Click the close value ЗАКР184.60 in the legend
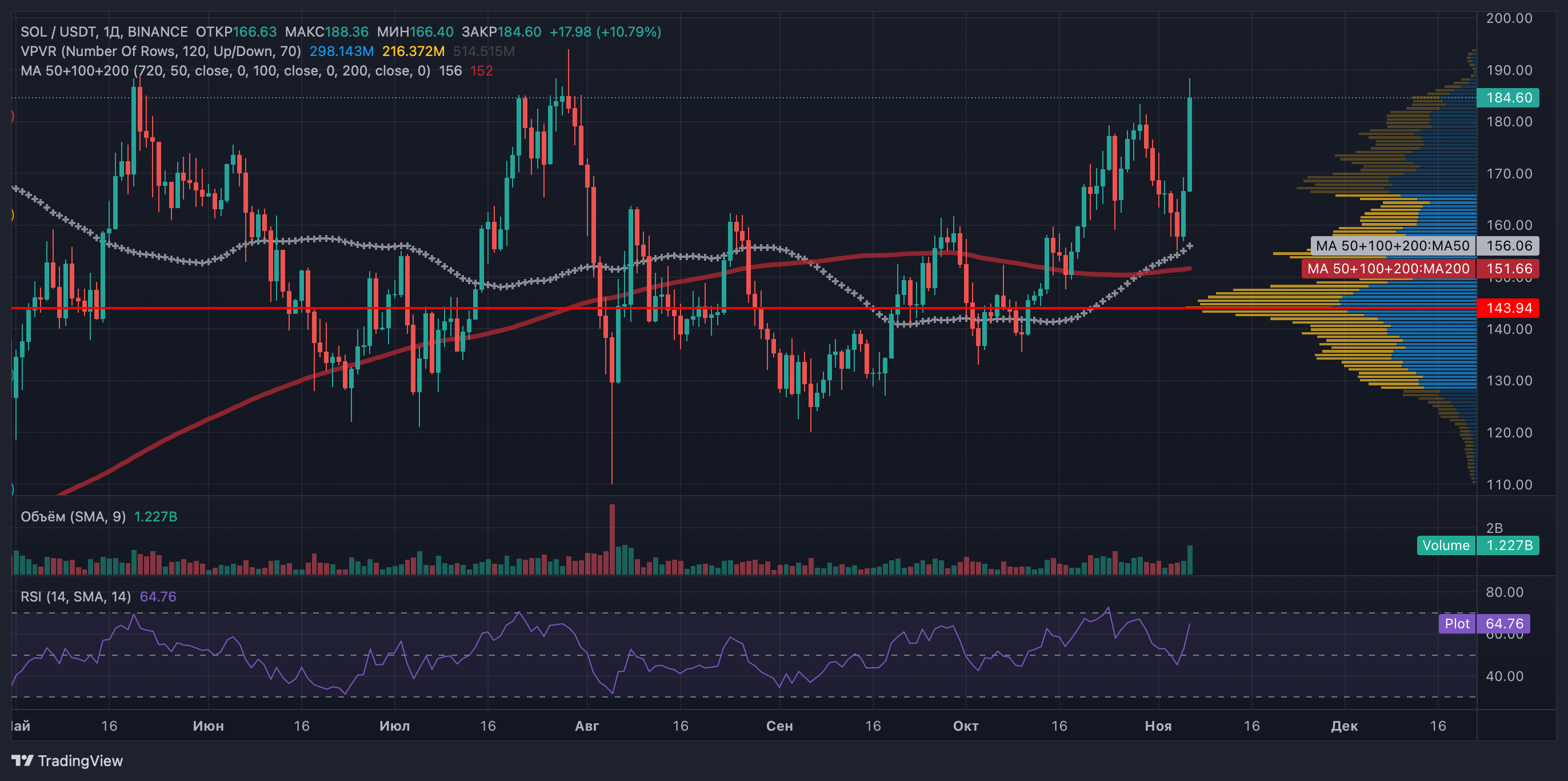The width and height of the screenshot is (1568, 781). coord(502,31)
